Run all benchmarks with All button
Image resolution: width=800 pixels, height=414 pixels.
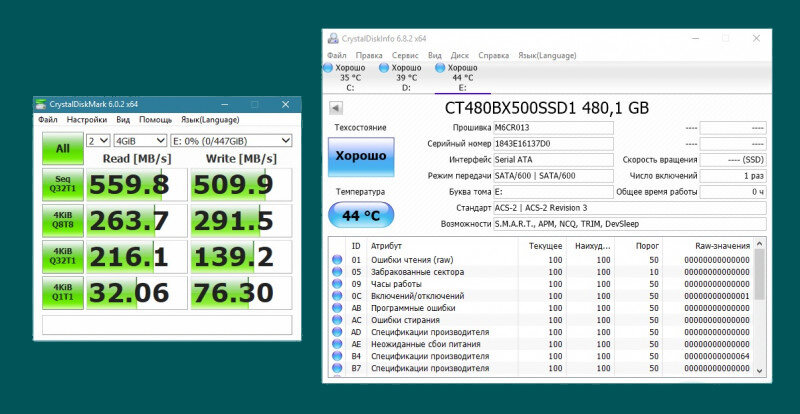(63, 149)
